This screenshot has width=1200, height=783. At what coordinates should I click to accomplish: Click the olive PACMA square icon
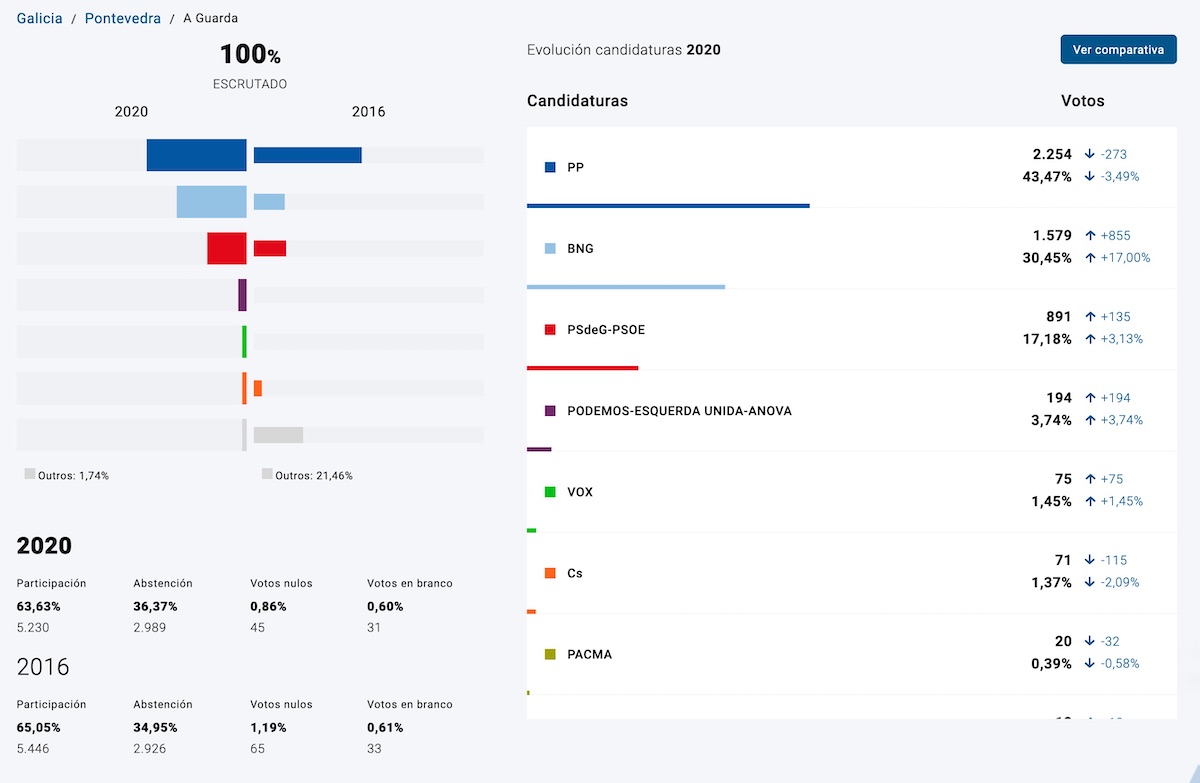point(550,654)
